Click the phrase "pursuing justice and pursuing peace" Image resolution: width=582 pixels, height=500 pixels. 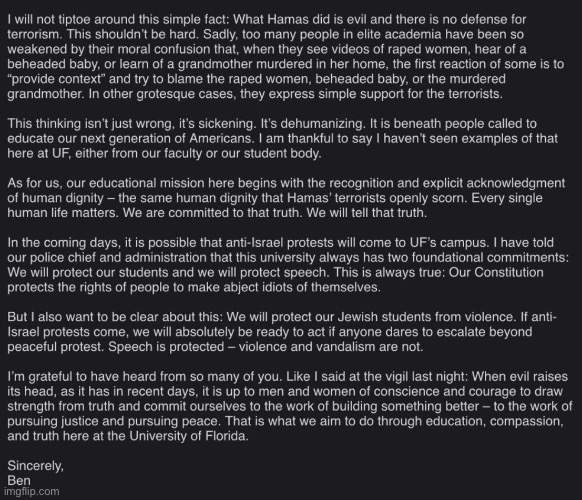[115, 421]
